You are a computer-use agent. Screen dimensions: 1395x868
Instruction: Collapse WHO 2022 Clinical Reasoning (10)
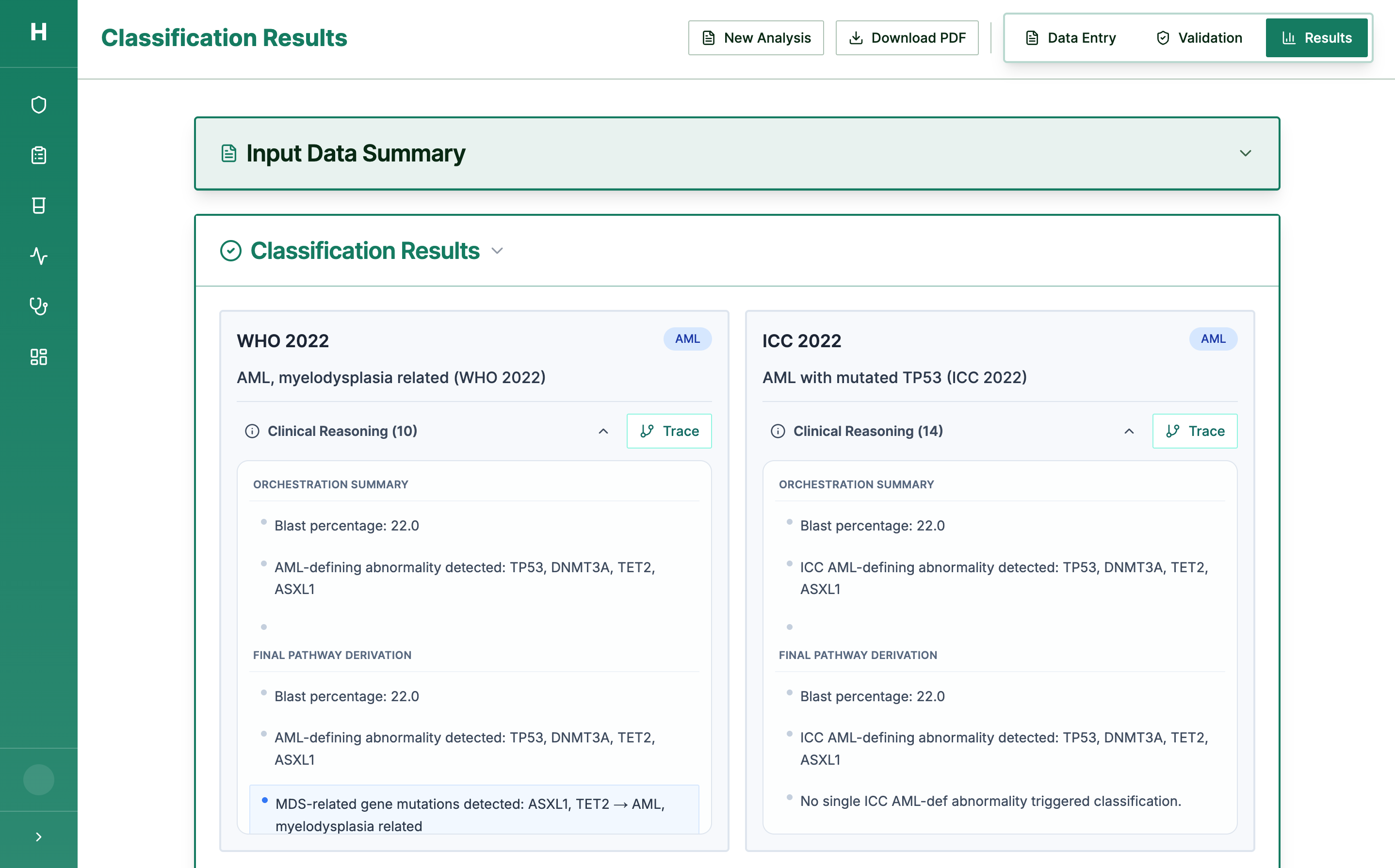coord(603,431)
